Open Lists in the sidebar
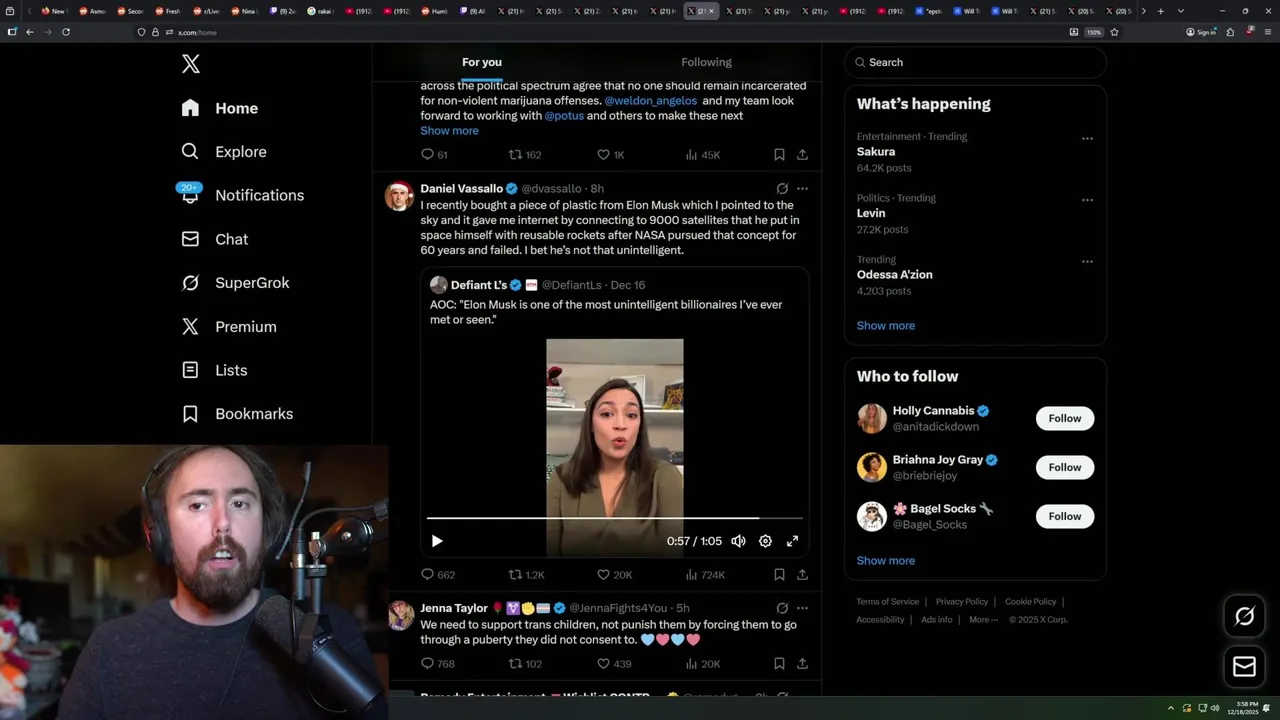The width and height of the screenshot is (1280, 720). (x=214, y=370)
